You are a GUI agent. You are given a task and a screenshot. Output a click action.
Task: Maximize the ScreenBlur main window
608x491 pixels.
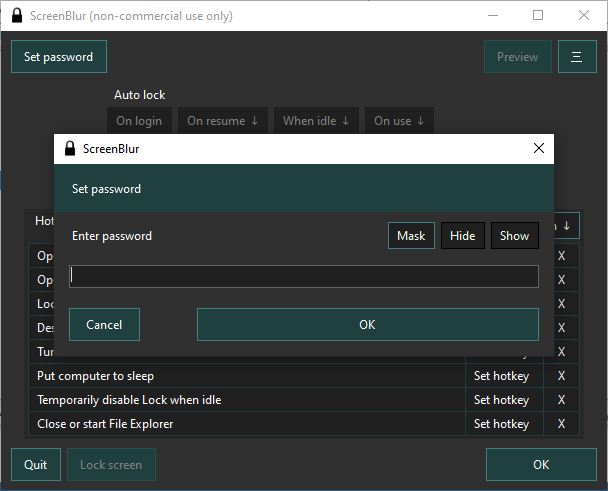538,16
